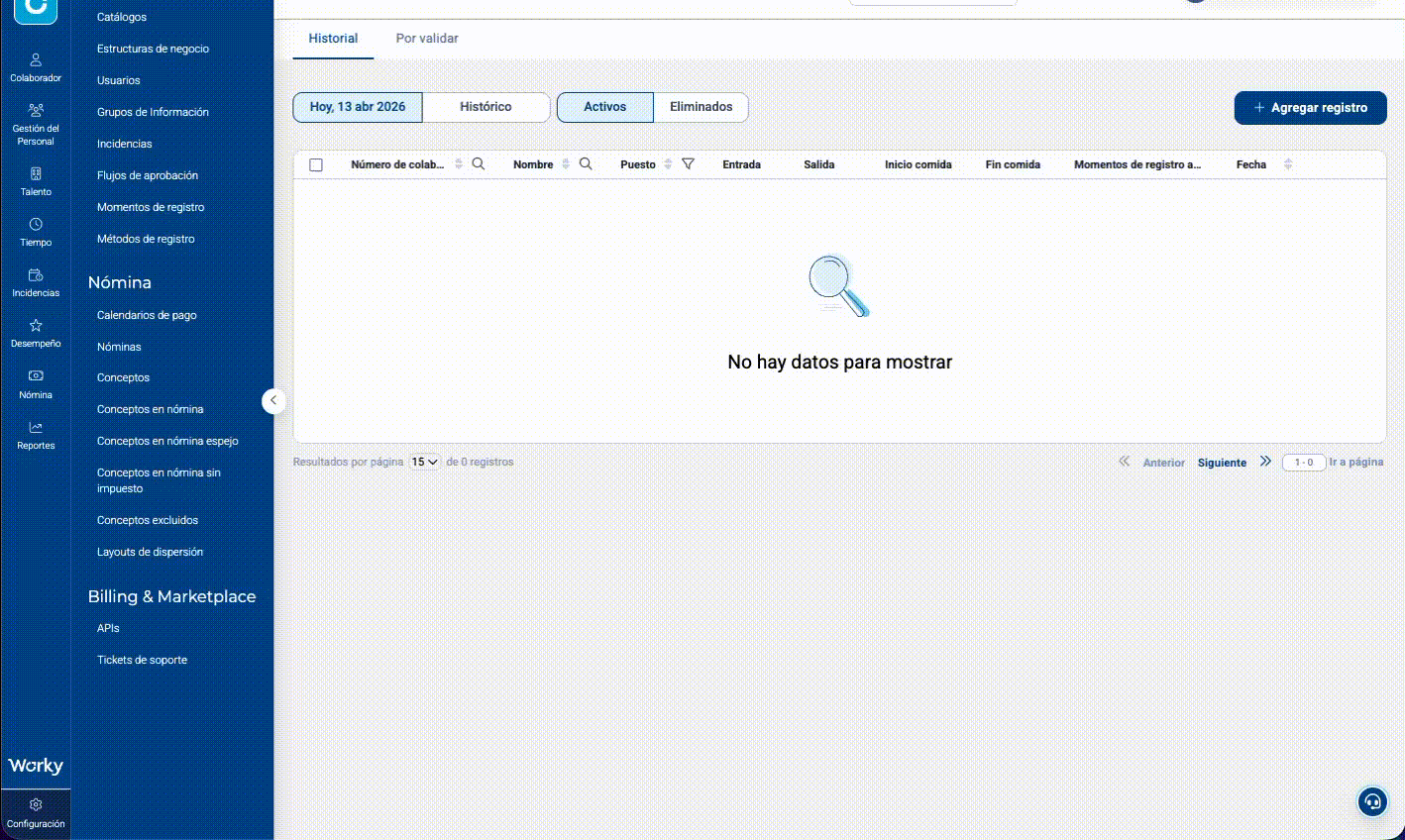The width and height of the screenshot is (1405, 840).
Task: Open Calendarios de pago link
Action: (x=147, y=315)
